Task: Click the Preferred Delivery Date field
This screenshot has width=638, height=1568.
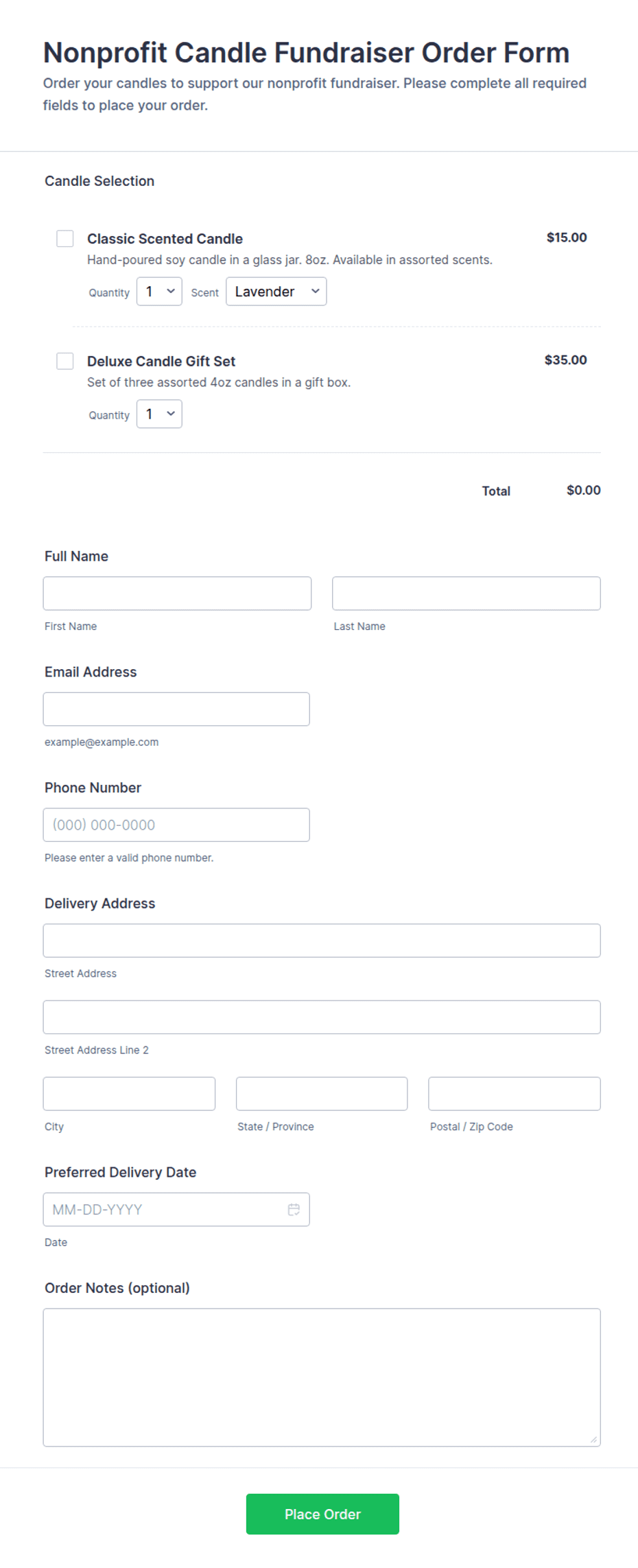Action: (x=176, y=1209)
